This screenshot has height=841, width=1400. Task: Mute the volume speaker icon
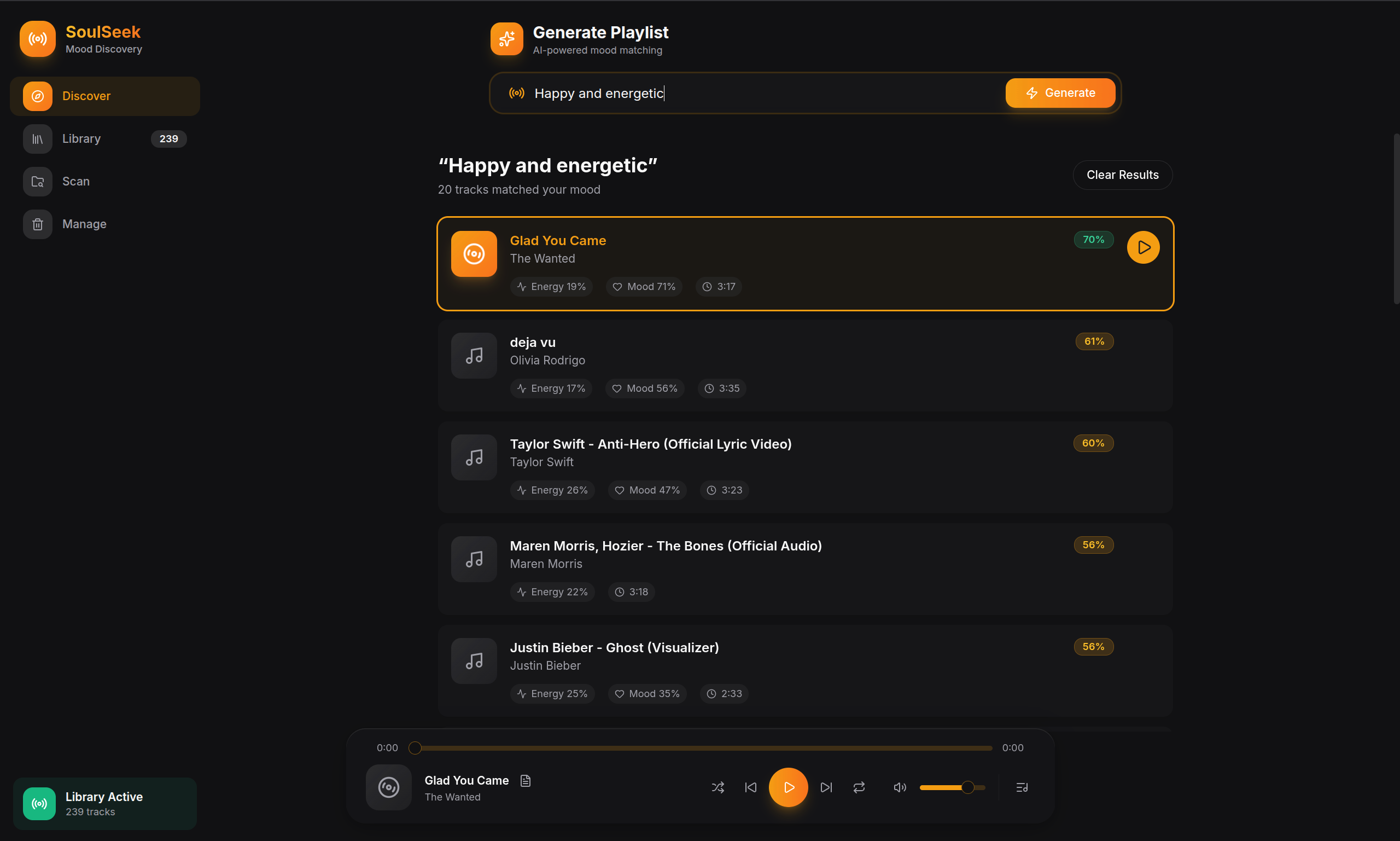click(x=900, y=787)
